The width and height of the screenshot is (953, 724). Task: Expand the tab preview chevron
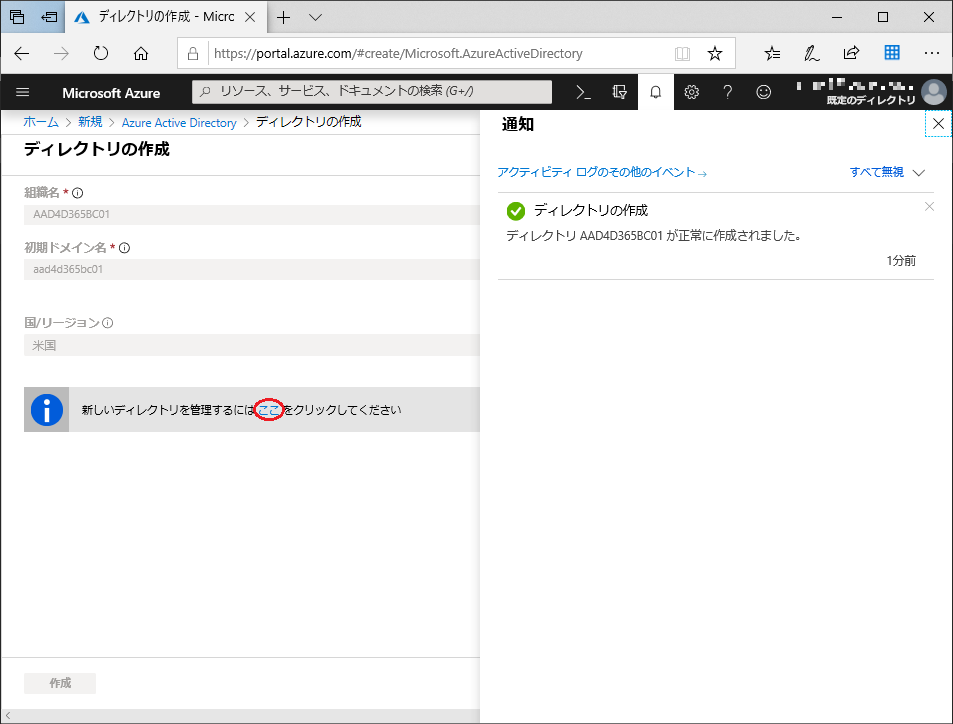(315, 18)
